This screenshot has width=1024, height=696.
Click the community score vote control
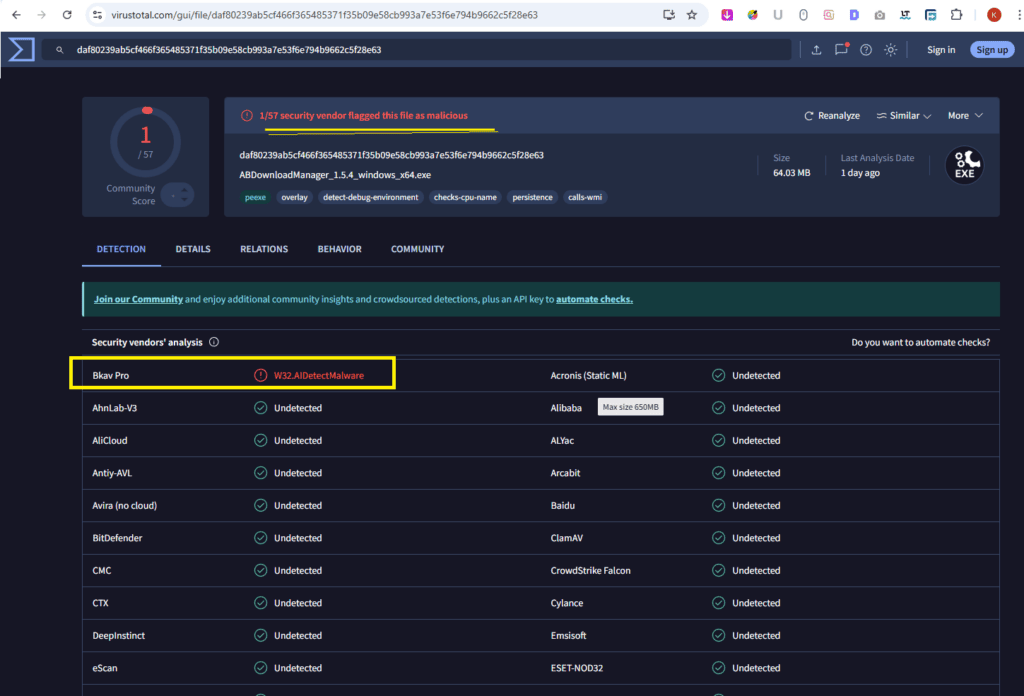pos(178,195)
